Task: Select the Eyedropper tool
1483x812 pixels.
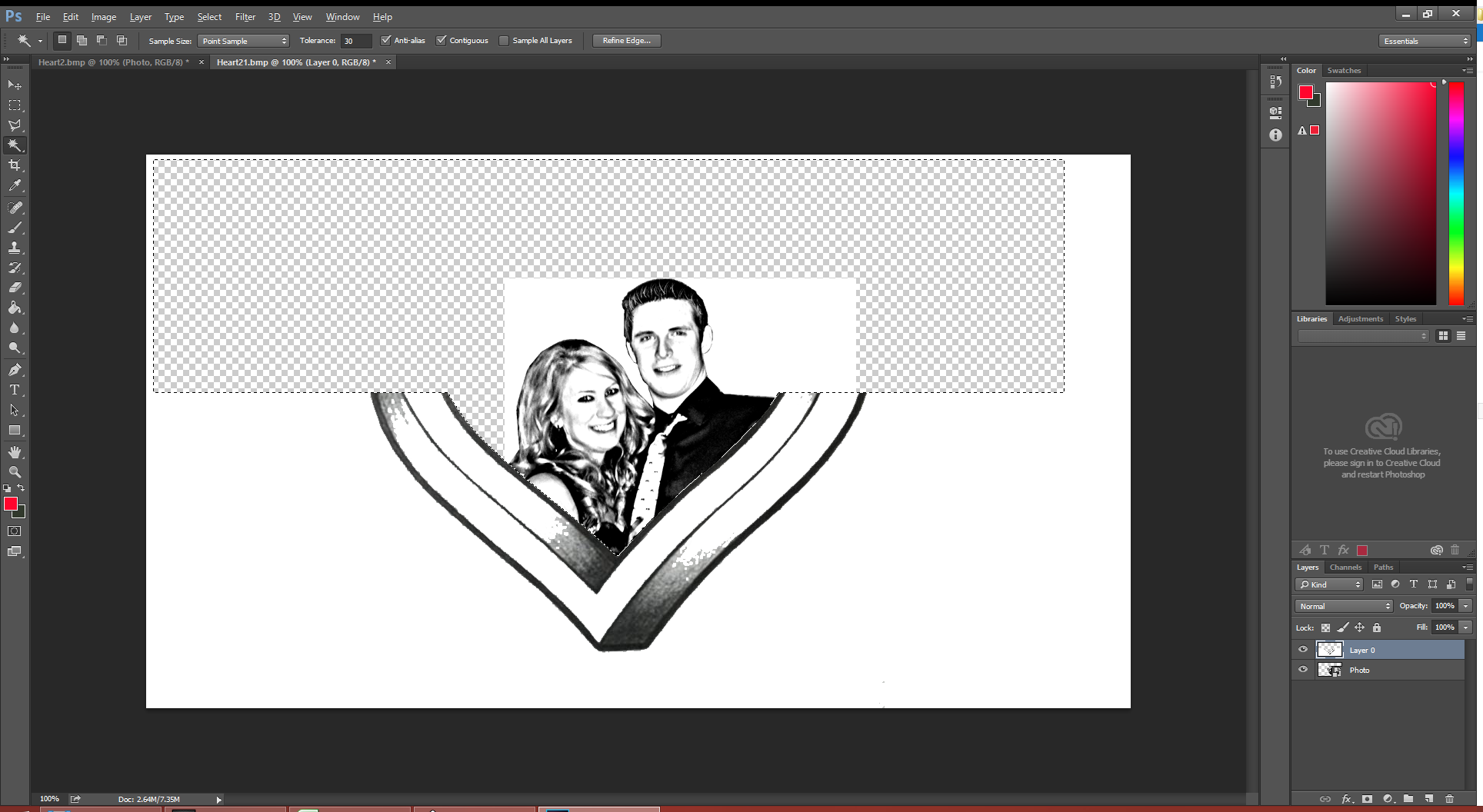Action: coord(15,185)
